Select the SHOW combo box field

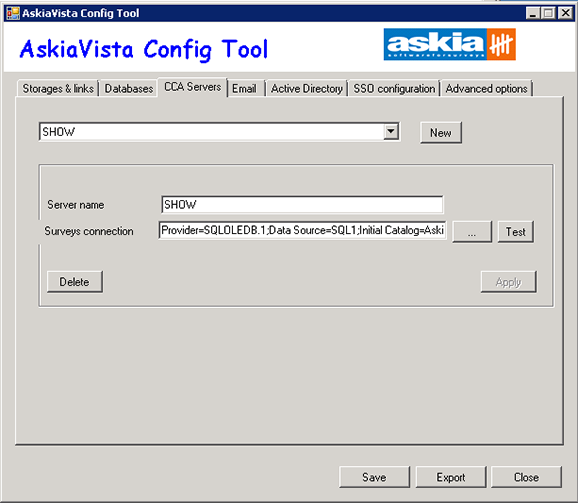click(x=219, y=132)
